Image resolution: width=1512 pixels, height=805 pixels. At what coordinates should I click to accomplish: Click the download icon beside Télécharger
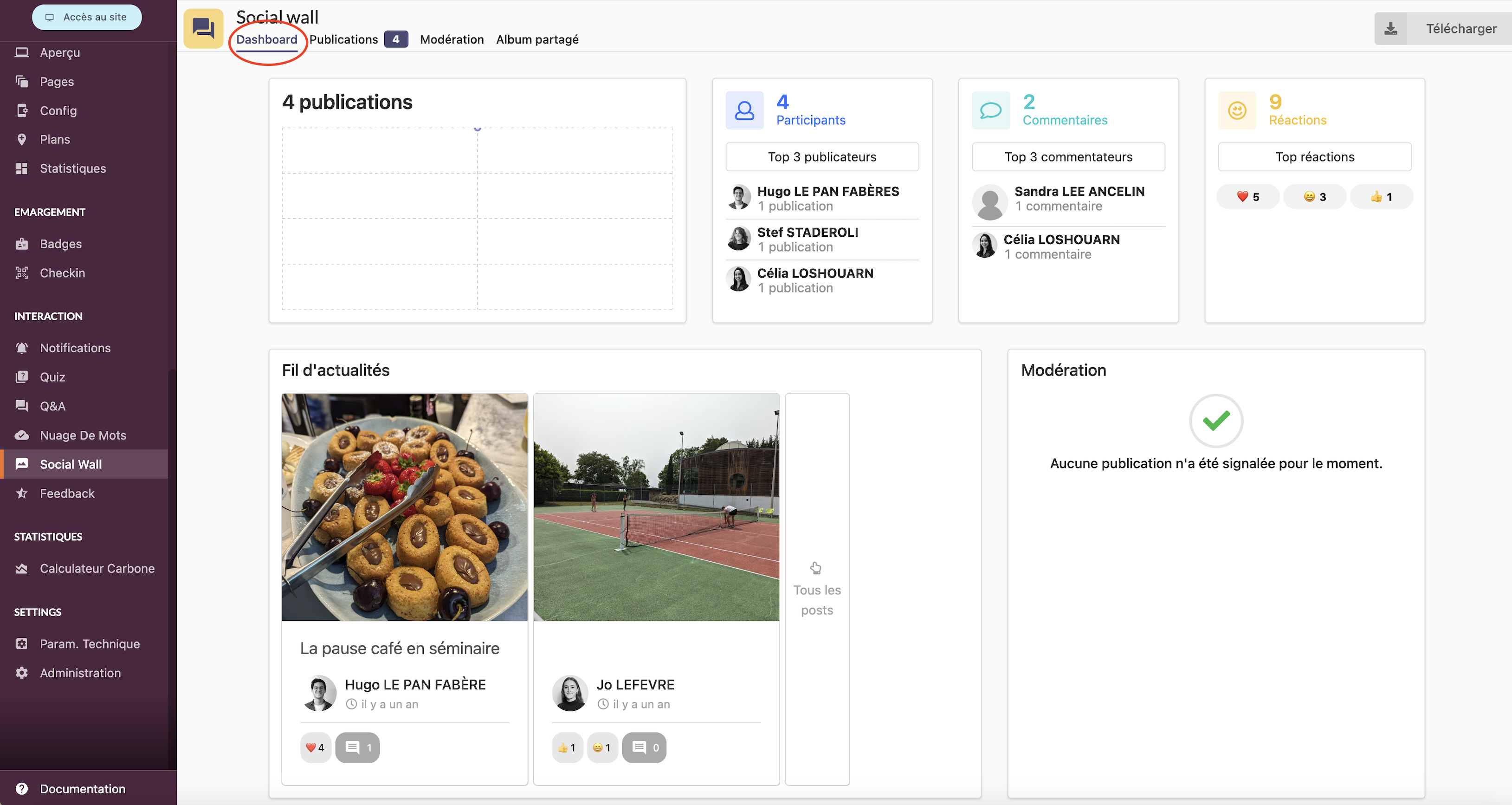coord(1390,28)
